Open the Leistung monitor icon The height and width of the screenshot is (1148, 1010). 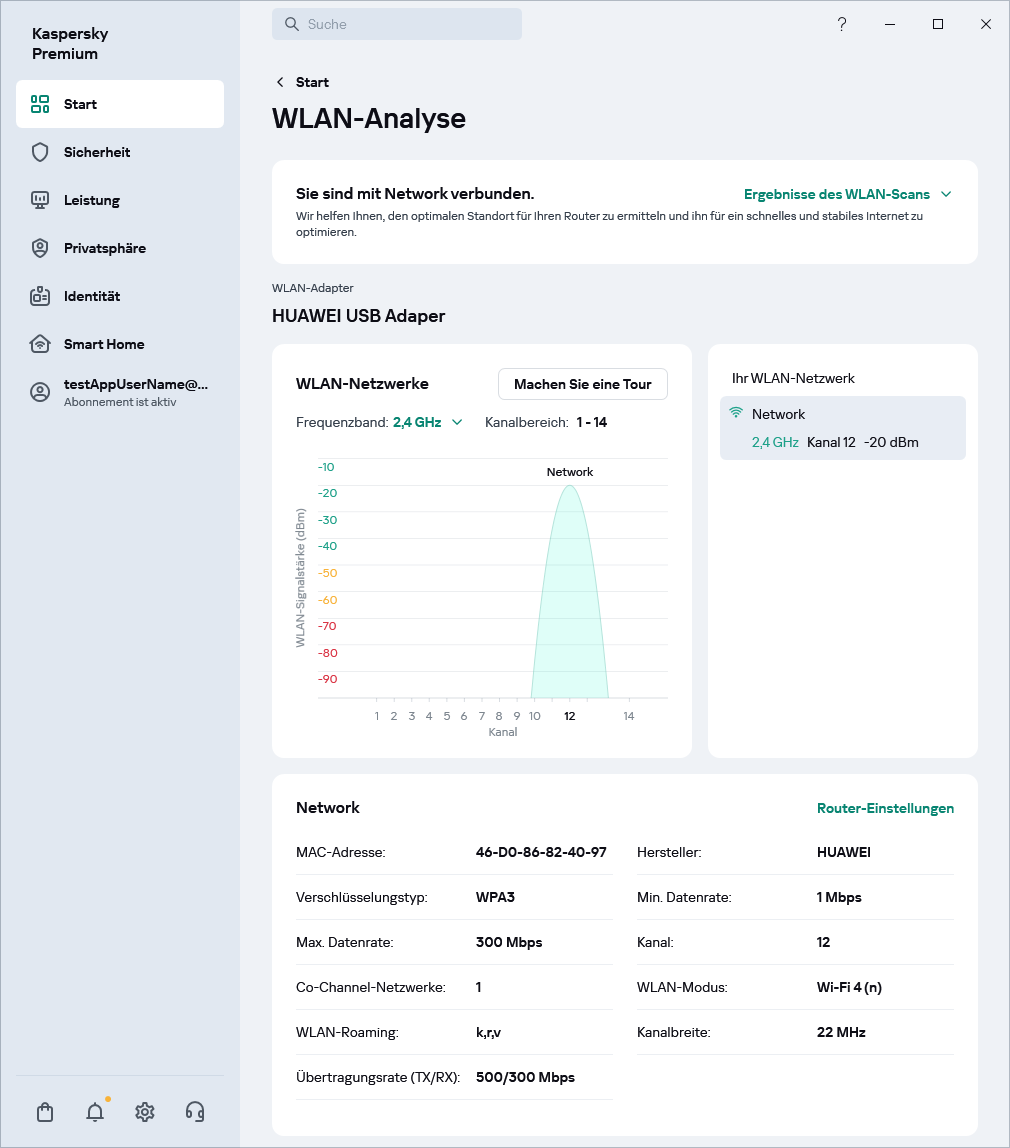click(x=39, y=200)
